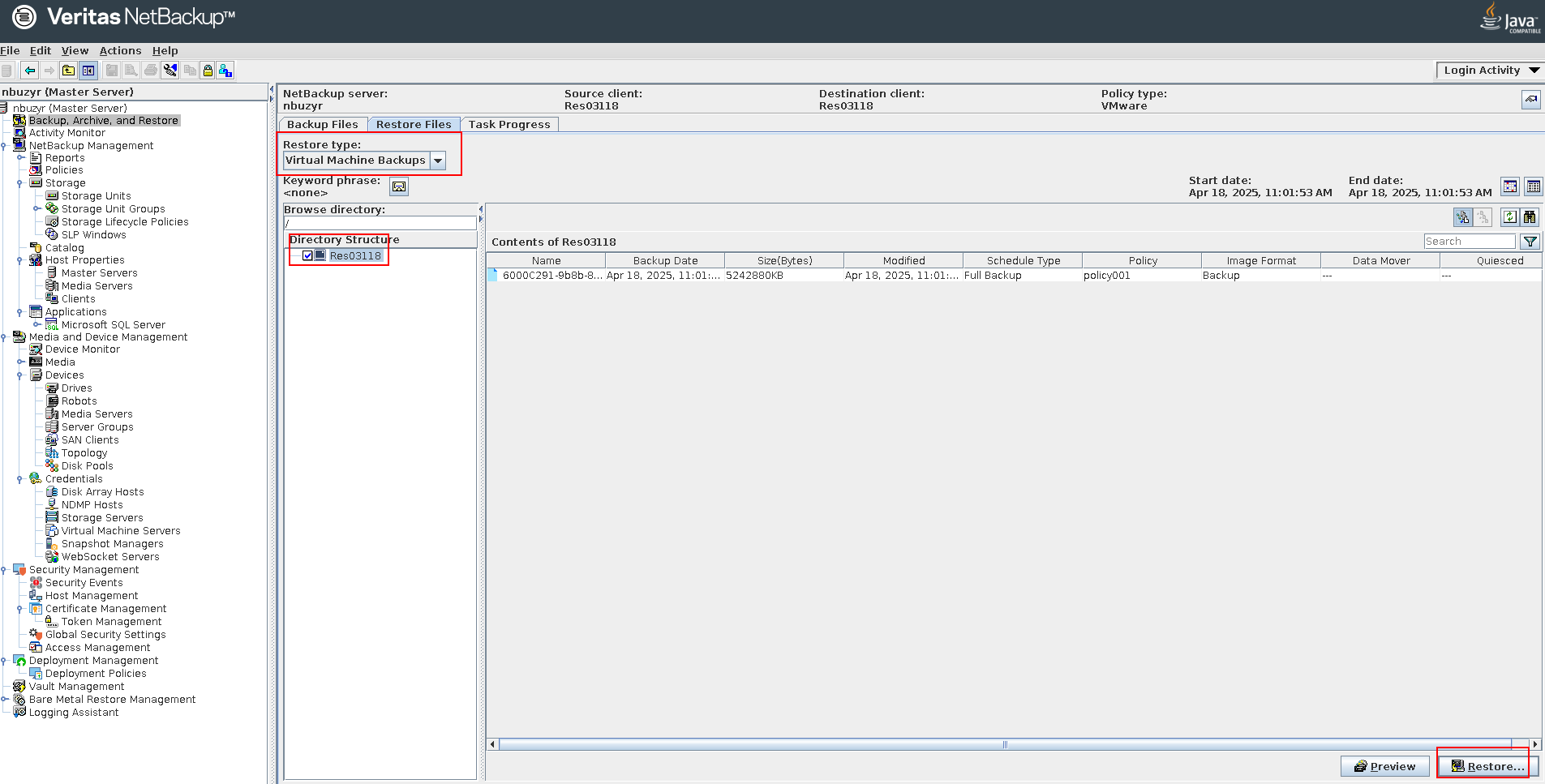Click the Restore... button

pos(1488,766)
